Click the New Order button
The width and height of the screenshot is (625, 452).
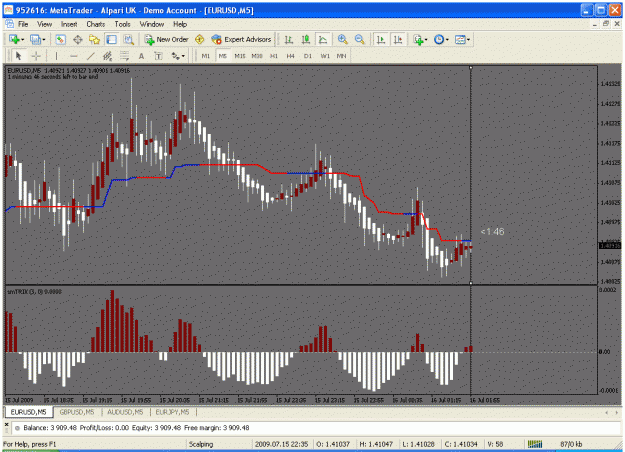pos(167,39)
